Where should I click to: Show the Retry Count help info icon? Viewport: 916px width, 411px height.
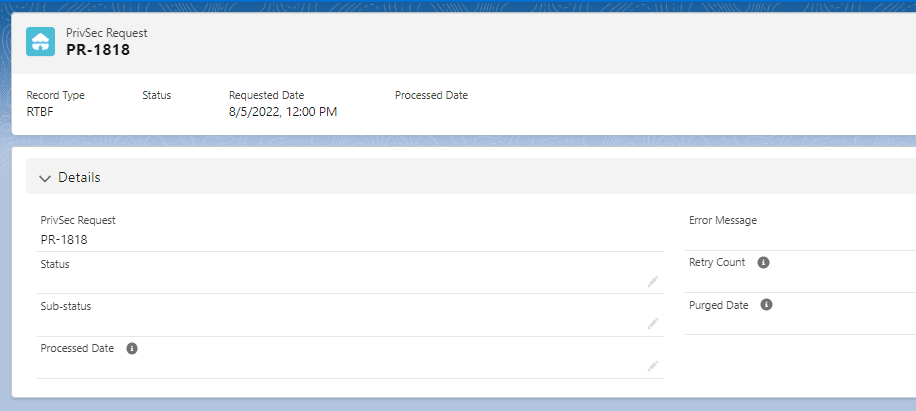pos(763,263)
